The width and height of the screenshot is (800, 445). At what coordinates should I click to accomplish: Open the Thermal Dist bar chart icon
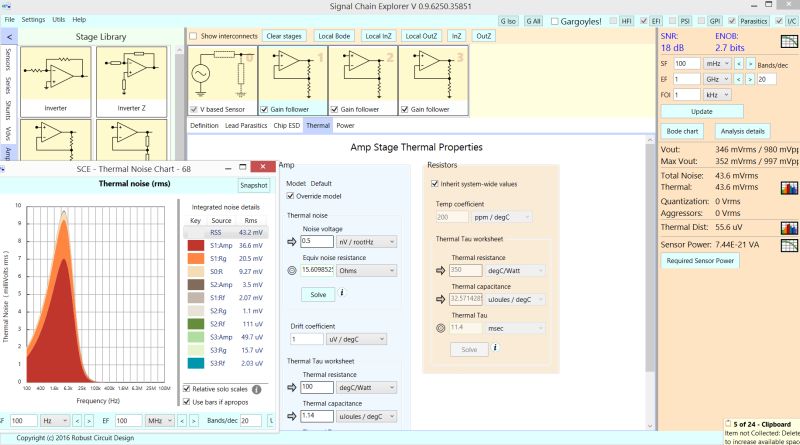[789, 228]
